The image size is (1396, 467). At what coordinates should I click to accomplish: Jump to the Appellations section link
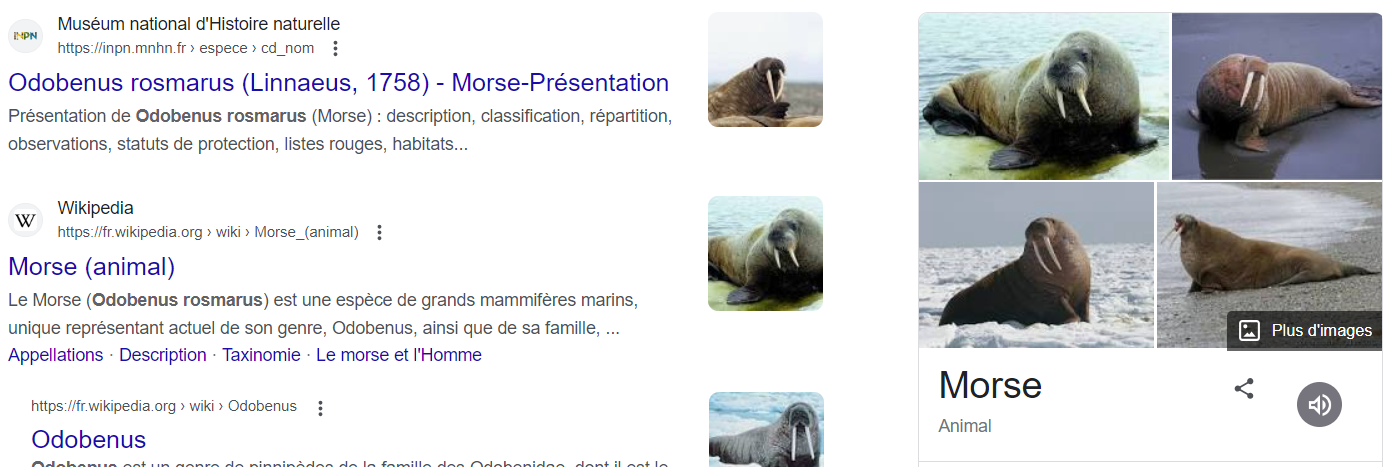[x=56, y=355]
